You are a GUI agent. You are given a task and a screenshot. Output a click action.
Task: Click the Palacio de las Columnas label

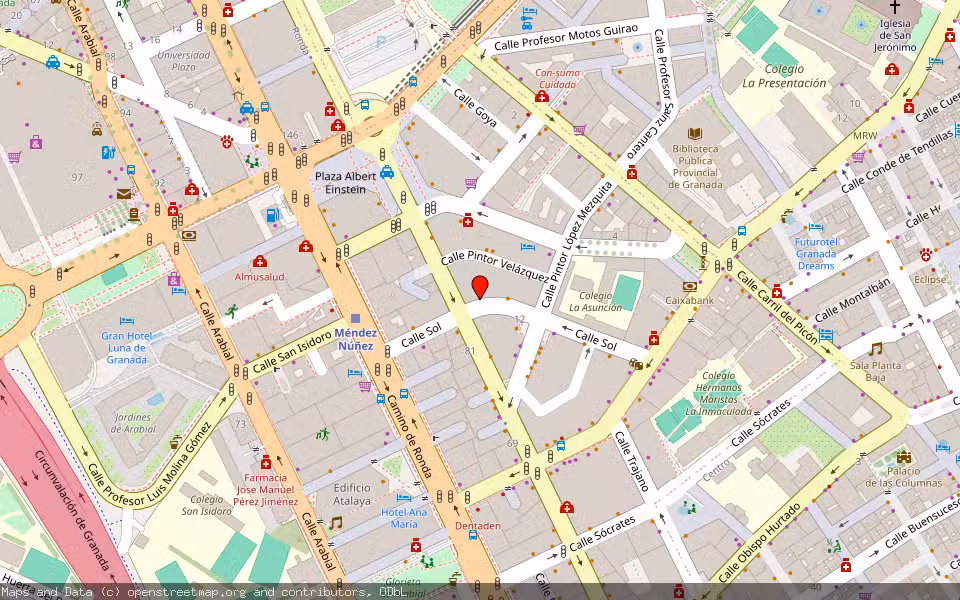coord(904,477)
